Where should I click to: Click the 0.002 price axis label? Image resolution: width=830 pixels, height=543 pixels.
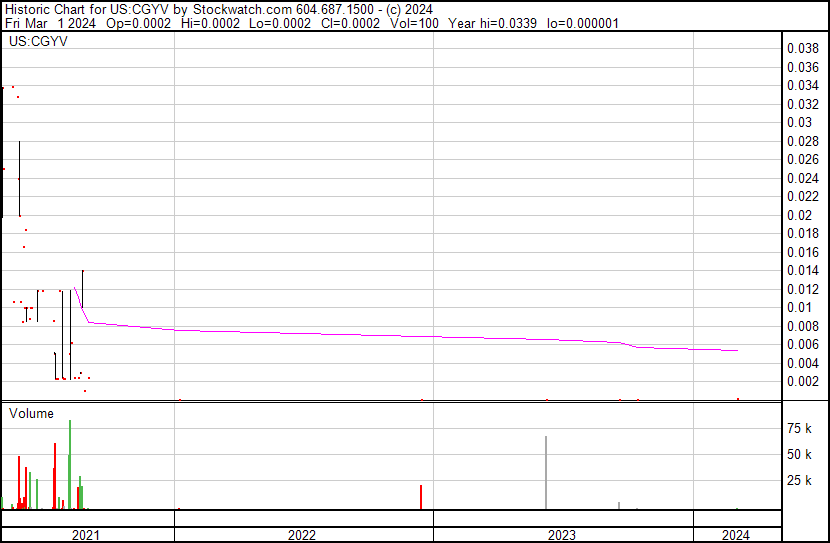coord(802,381)
